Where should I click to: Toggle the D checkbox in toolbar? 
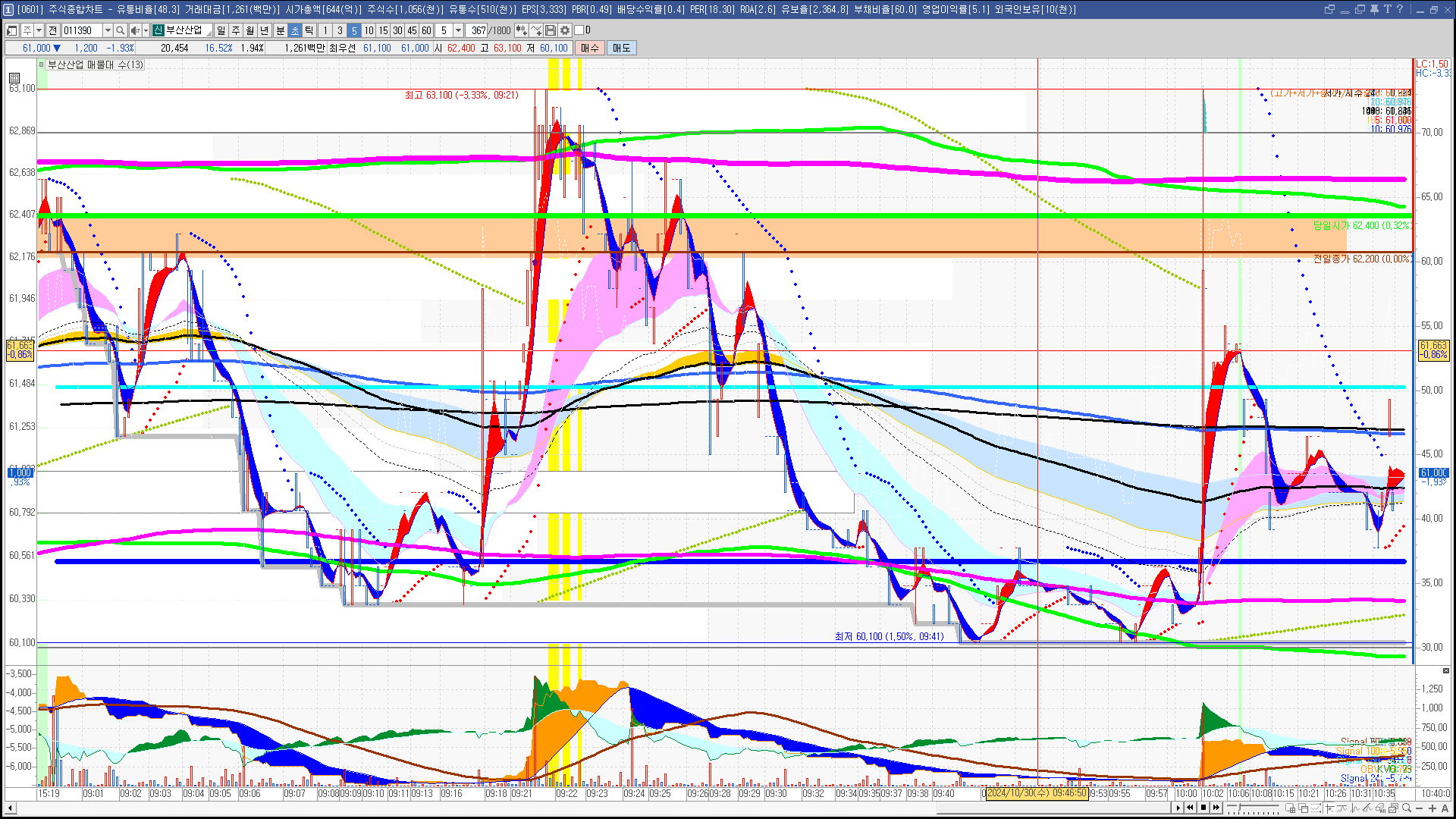tap(579, 30)
